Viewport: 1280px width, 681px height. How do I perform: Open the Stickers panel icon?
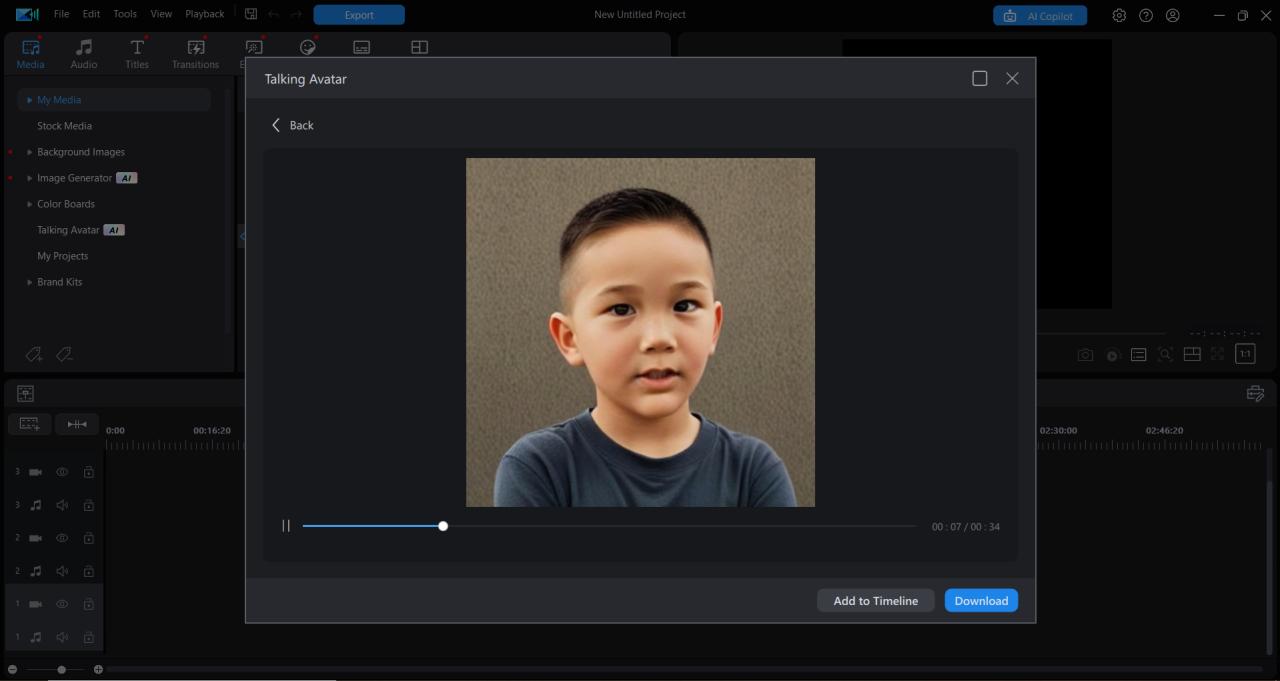pos(307,47)
